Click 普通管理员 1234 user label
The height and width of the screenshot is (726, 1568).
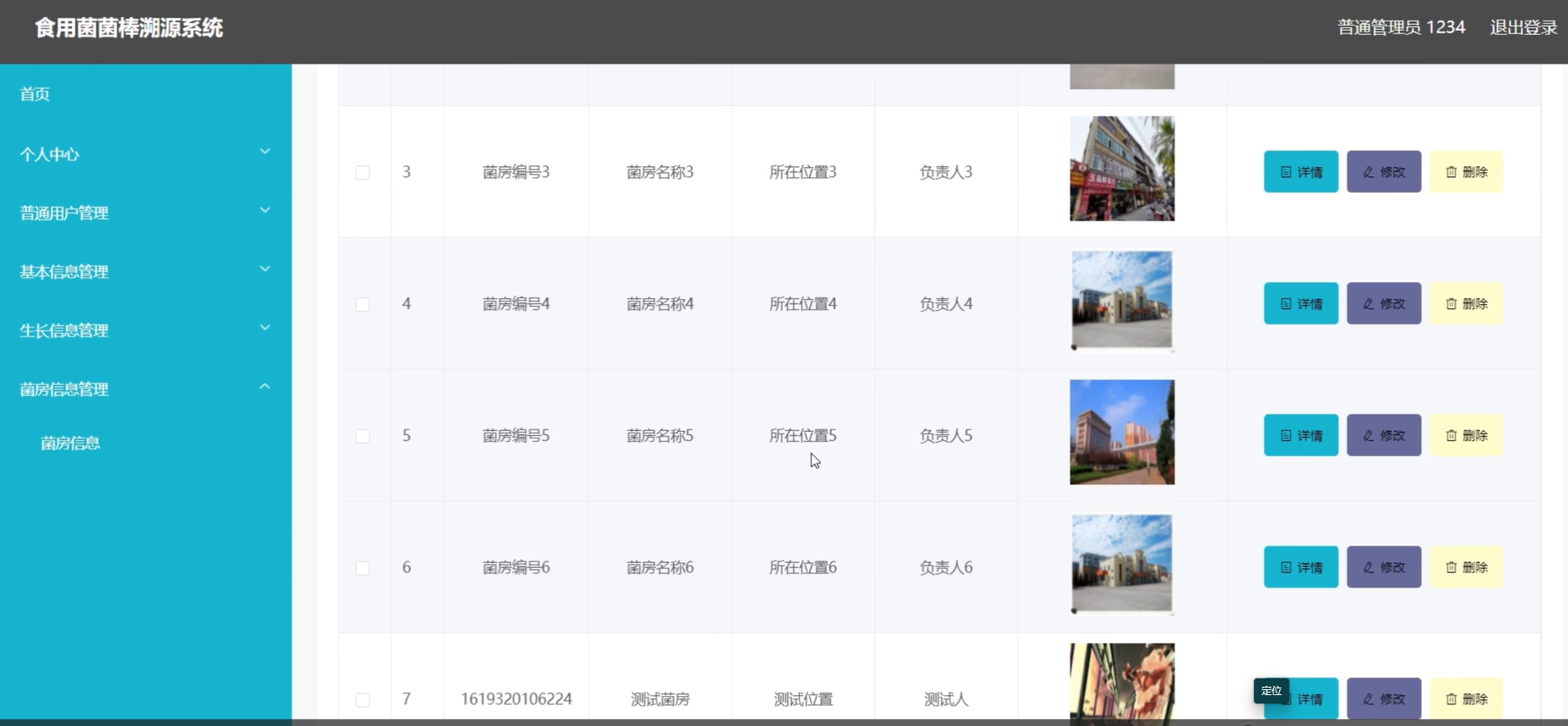[x=1401, y=28]
